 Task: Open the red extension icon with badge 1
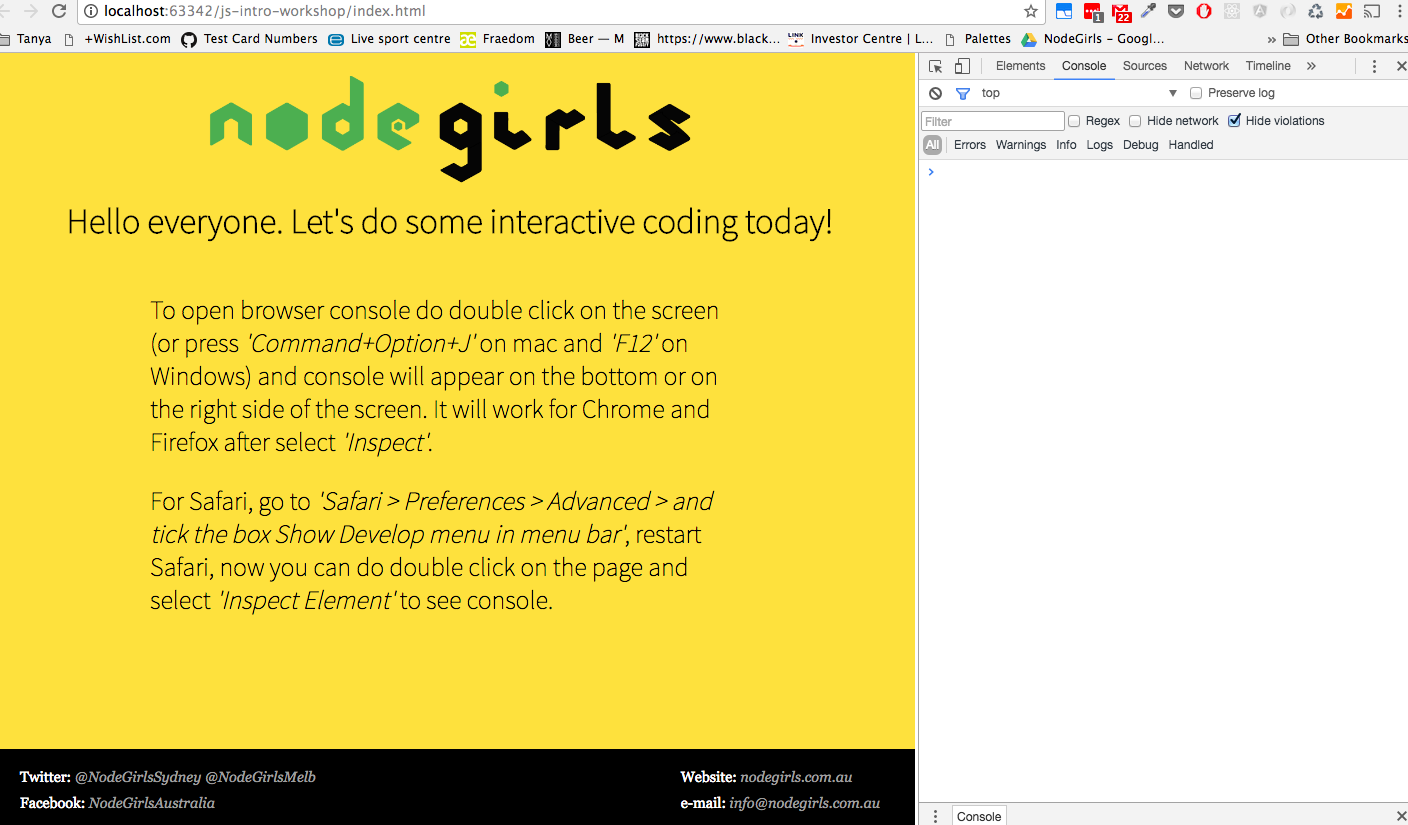pyautogui.click(x=1092, y=12)
